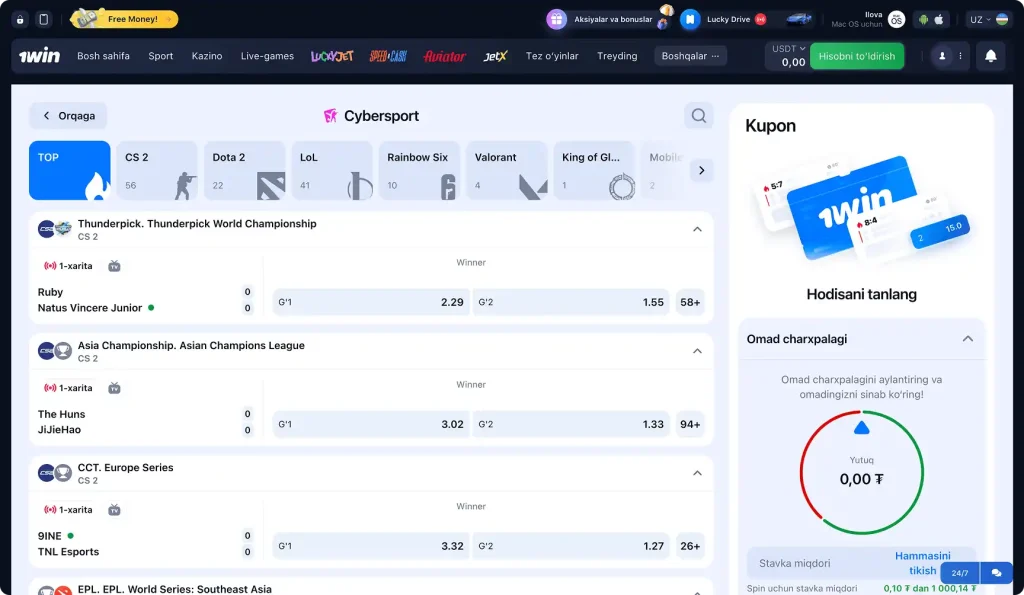Go to Bosh sahifa home page
The image size is (1024, 595).
tap(103, 56)
